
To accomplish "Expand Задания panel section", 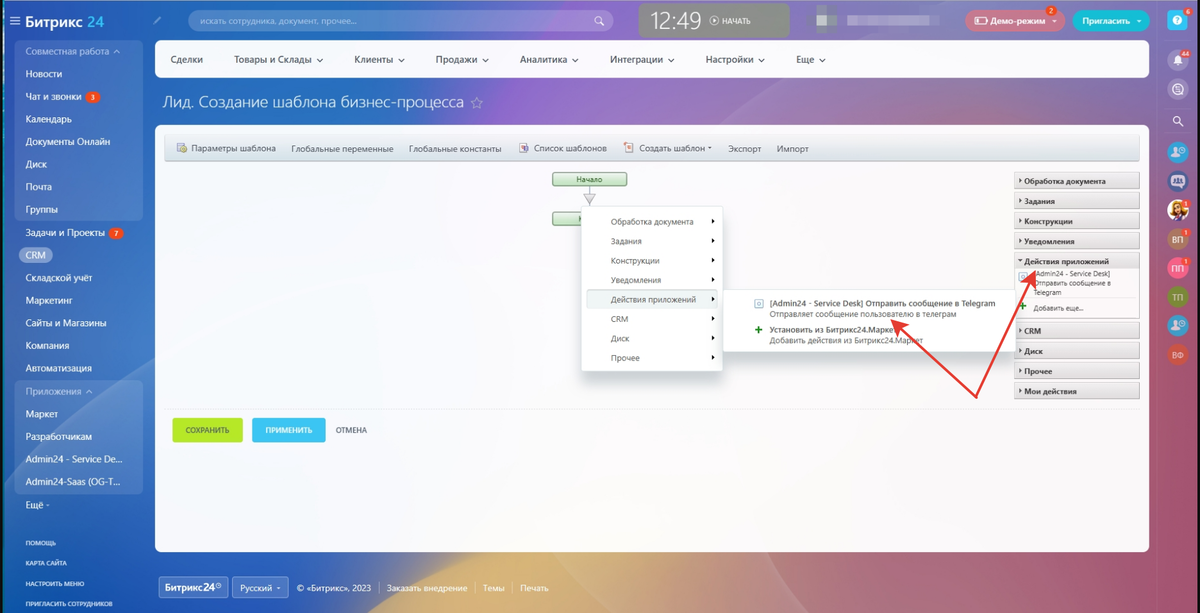I will (x=1077, y=201).
